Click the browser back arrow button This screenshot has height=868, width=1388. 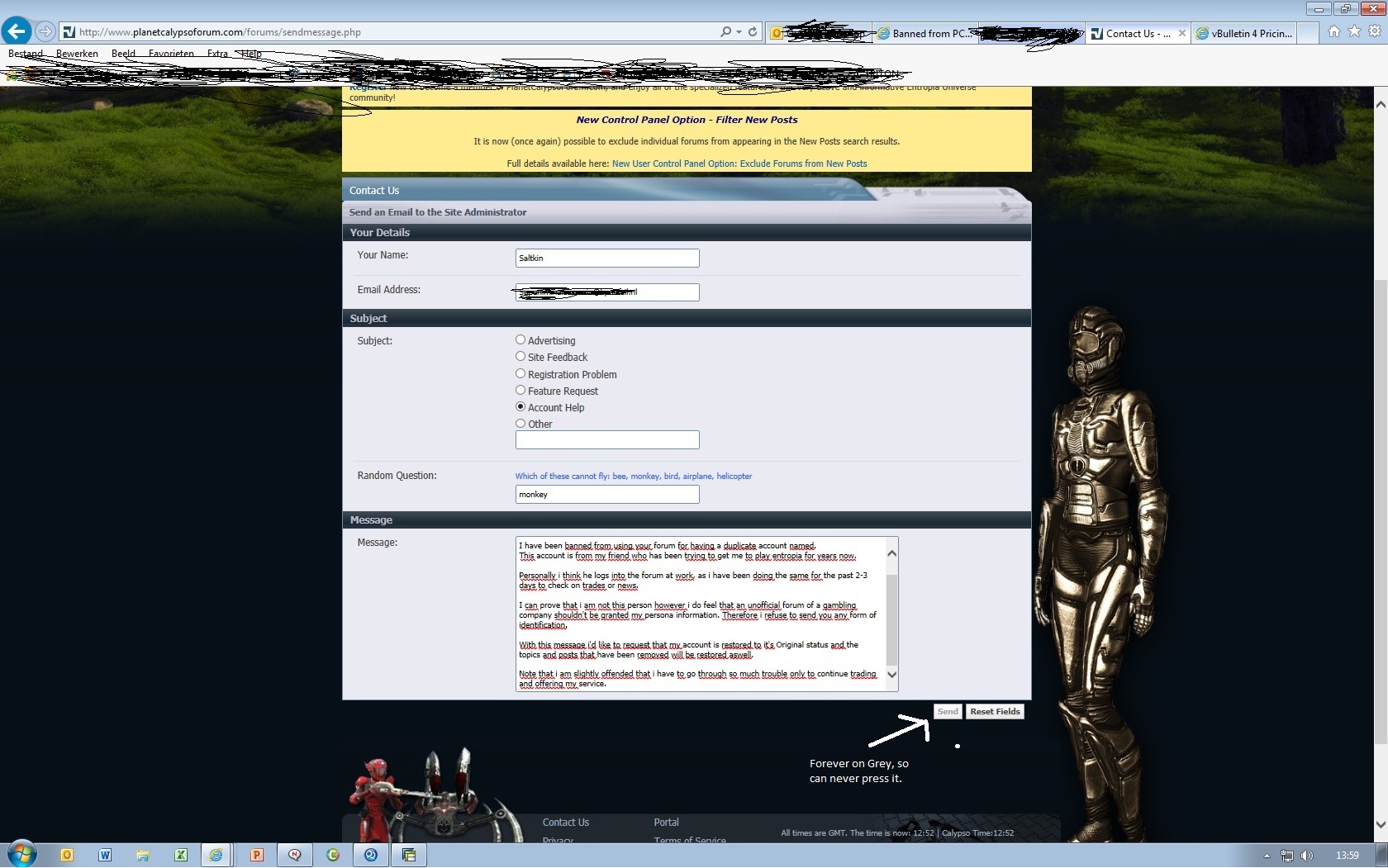tap(17, 31)
